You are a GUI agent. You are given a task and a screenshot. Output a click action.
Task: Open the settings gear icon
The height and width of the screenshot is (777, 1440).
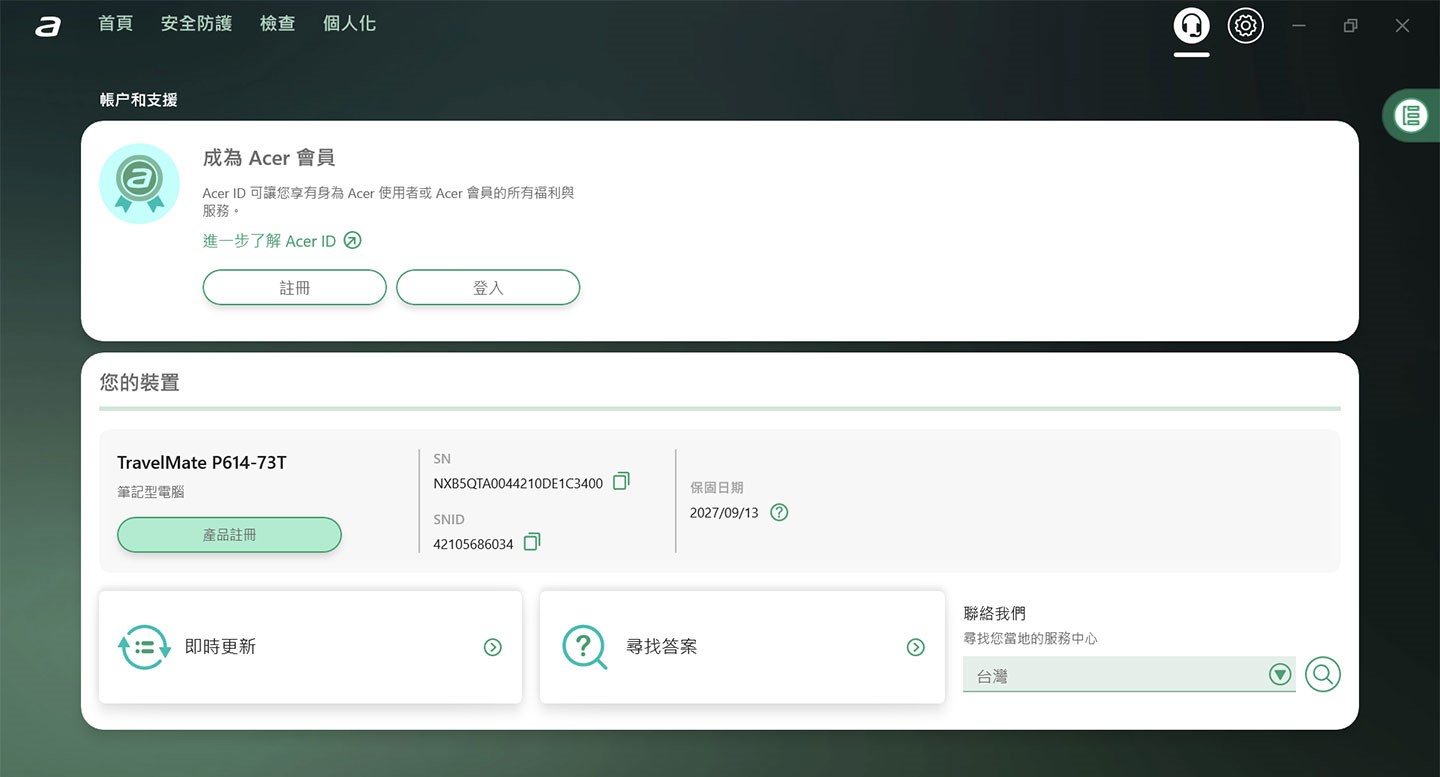tap(1245, 26)
